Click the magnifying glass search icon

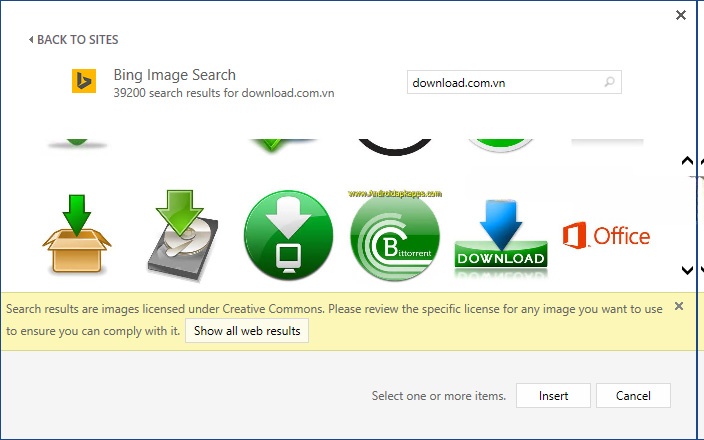tap(609, 82)
